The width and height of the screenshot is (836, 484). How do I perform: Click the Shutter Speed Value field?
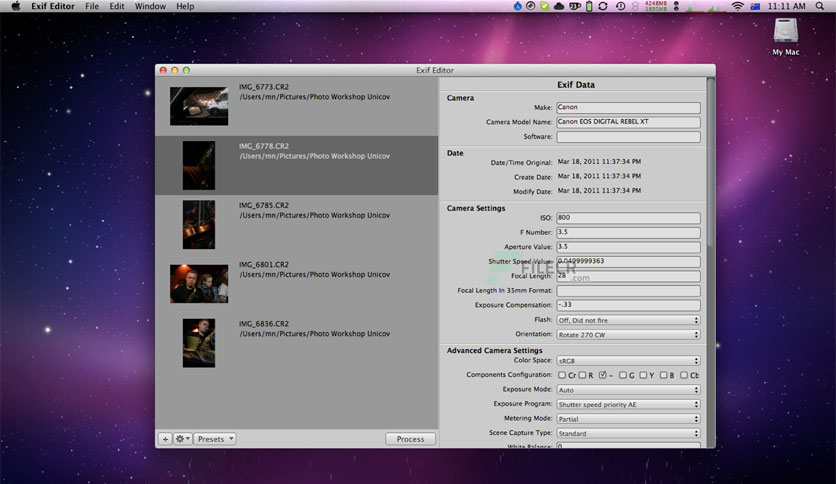(x=628, y=261)
